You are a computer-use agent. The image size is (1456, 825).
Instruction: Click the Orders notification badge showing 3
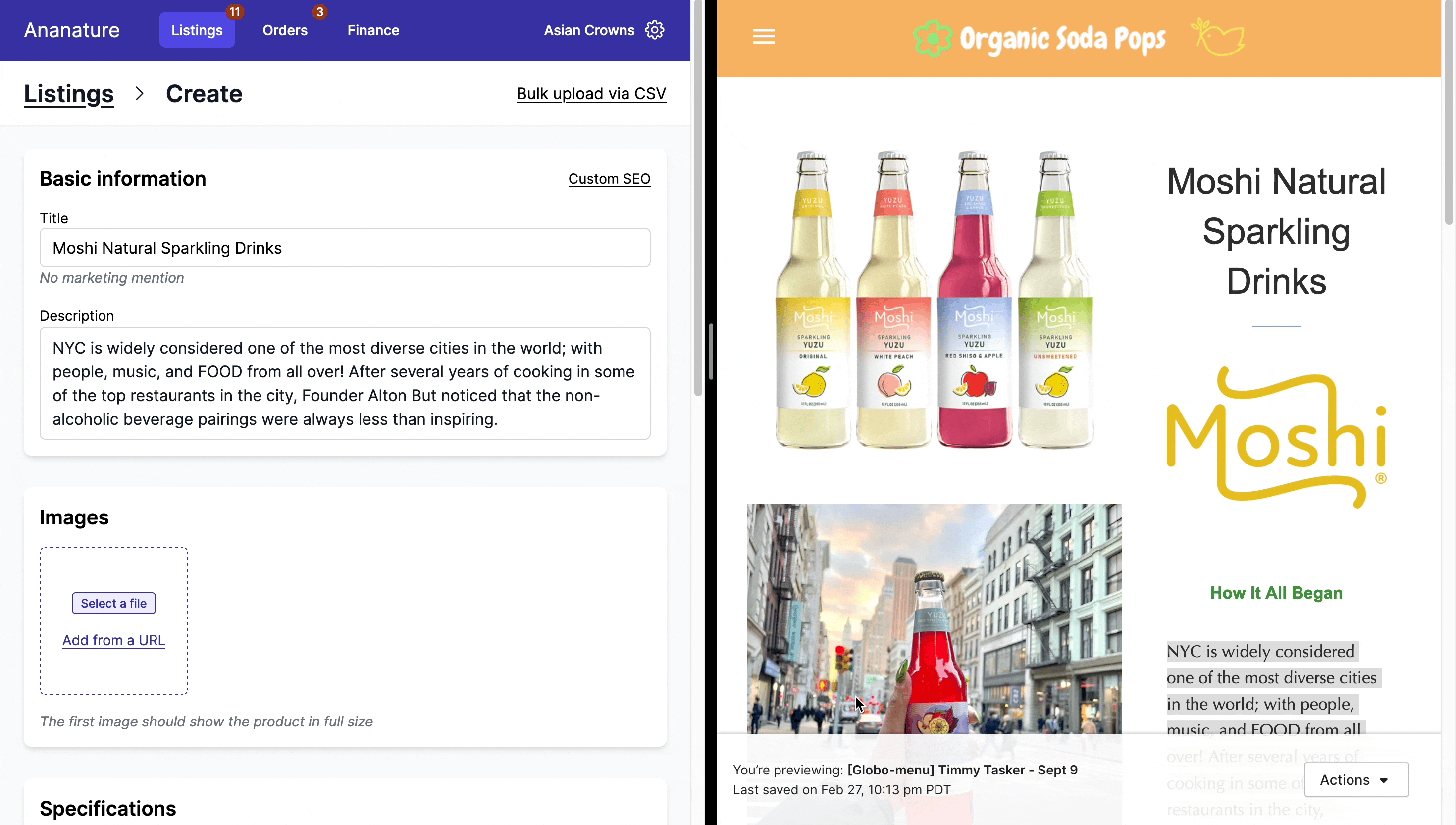click(319, 12)
